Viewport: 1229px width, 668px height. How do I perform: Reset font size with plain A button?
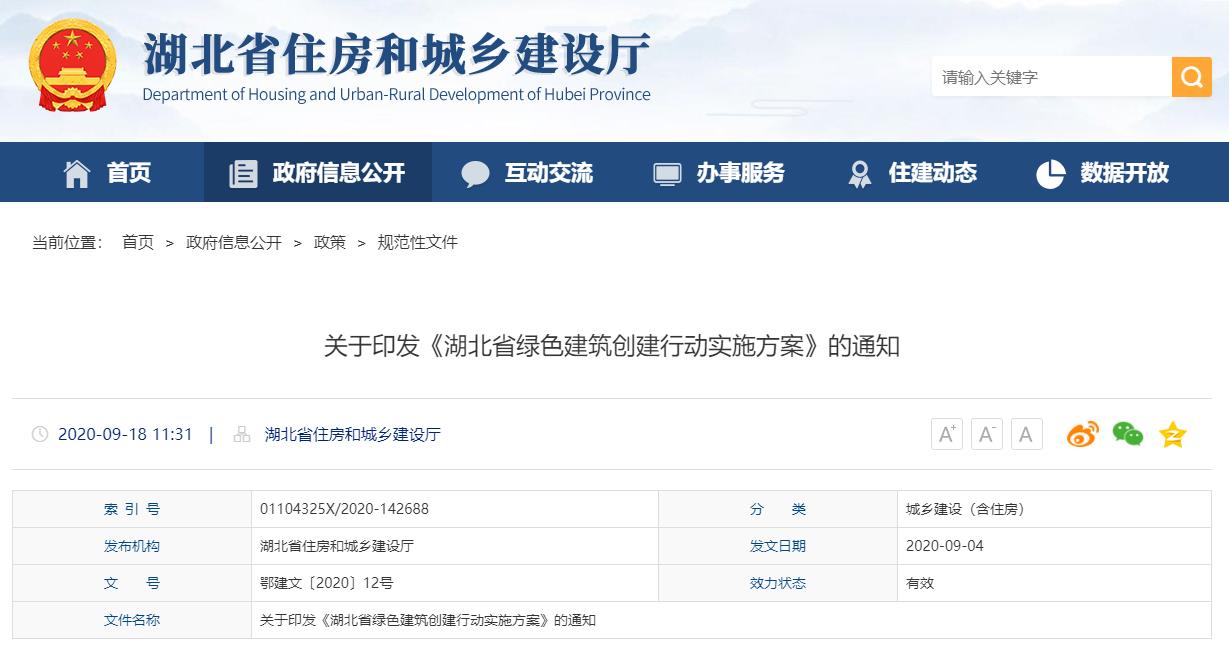tap(1026, 434)
